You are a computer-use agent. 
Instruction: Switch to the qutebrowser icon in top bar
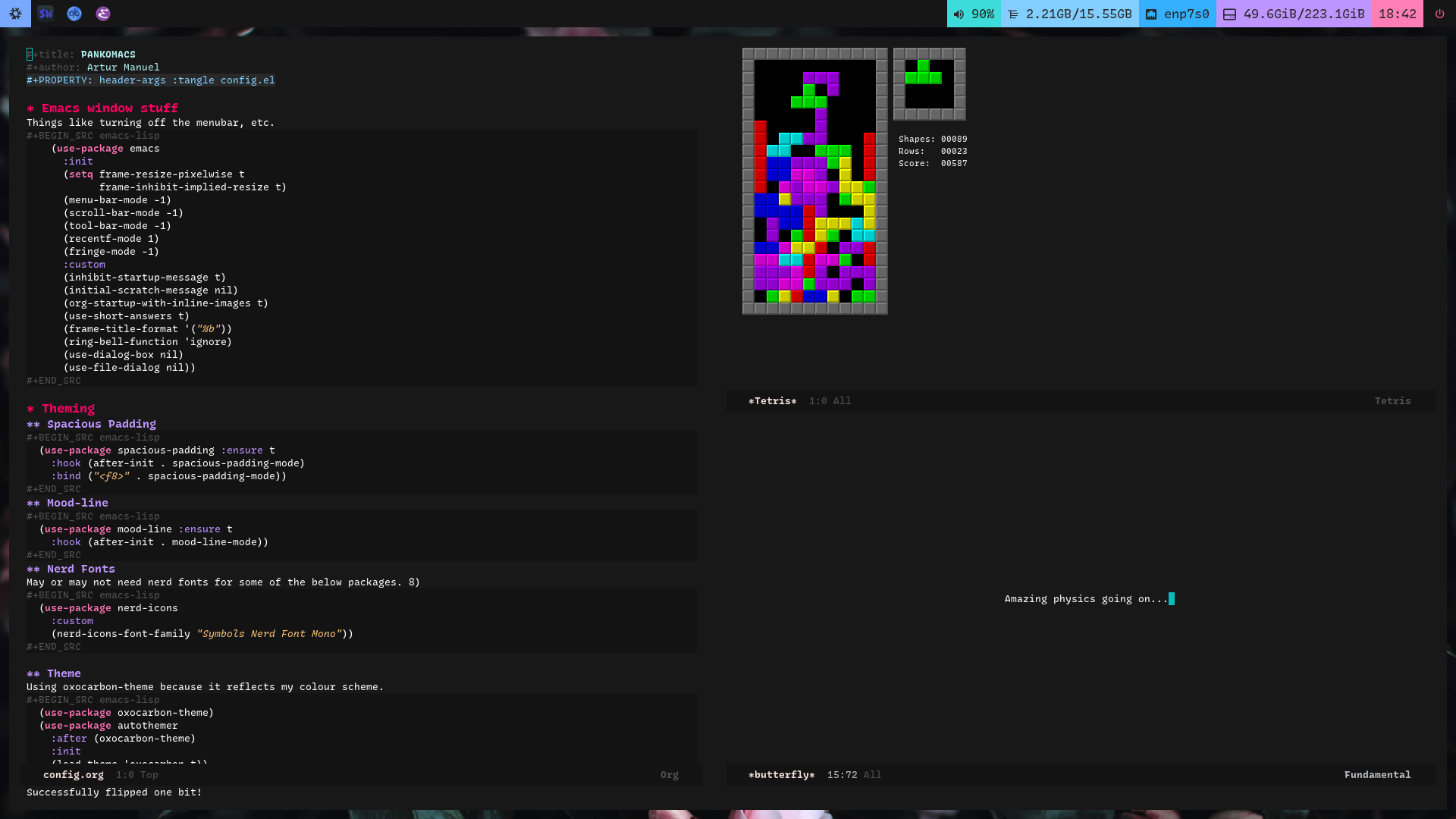[74, 14]
